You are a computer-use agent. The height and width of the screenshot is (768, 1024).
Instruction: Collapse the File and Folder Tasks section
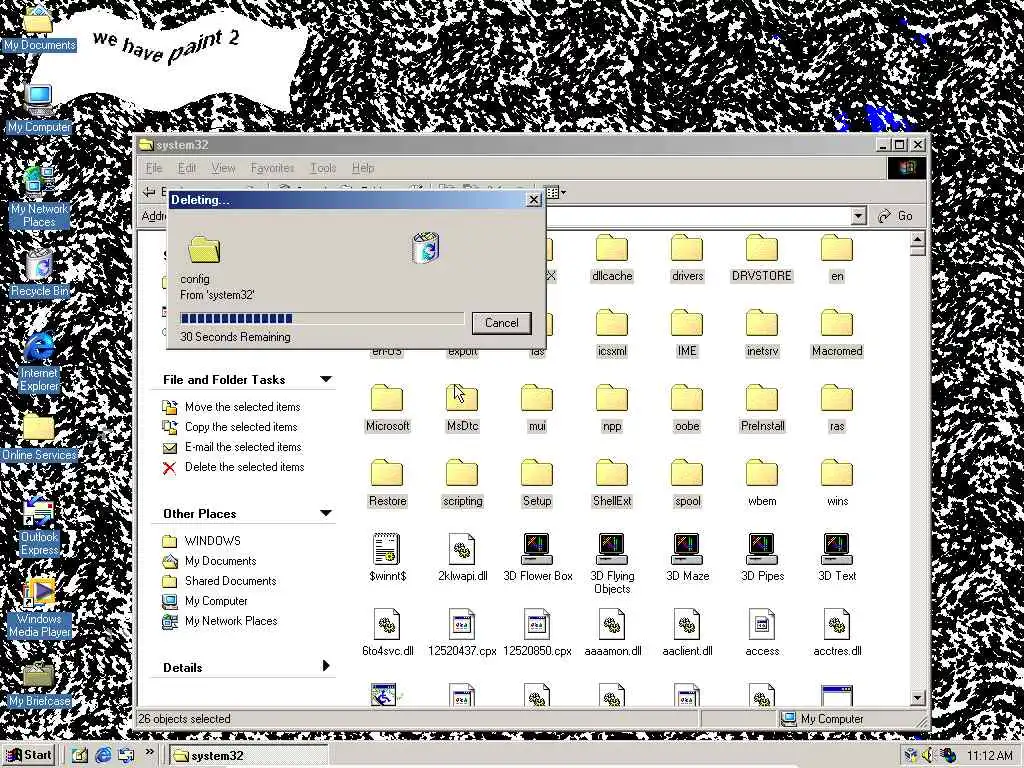point(326,379)
